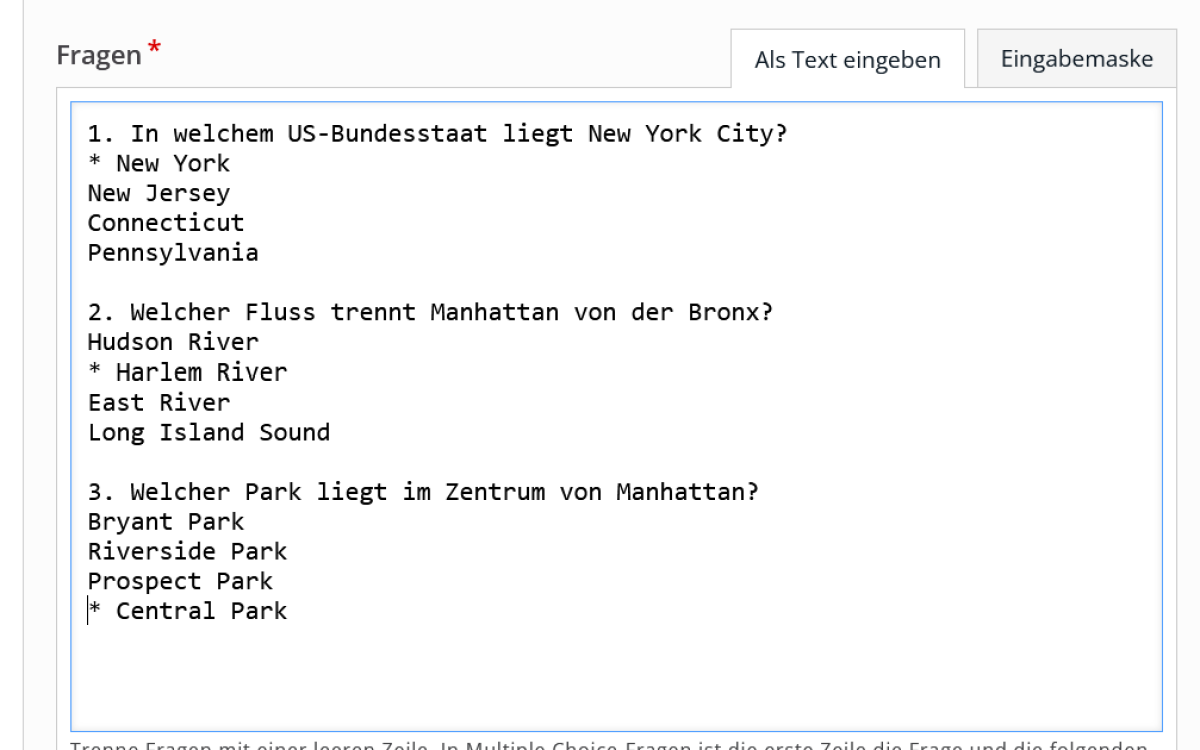
Task: Click the '* Harlem River' answer line
Action: (188, 372)
